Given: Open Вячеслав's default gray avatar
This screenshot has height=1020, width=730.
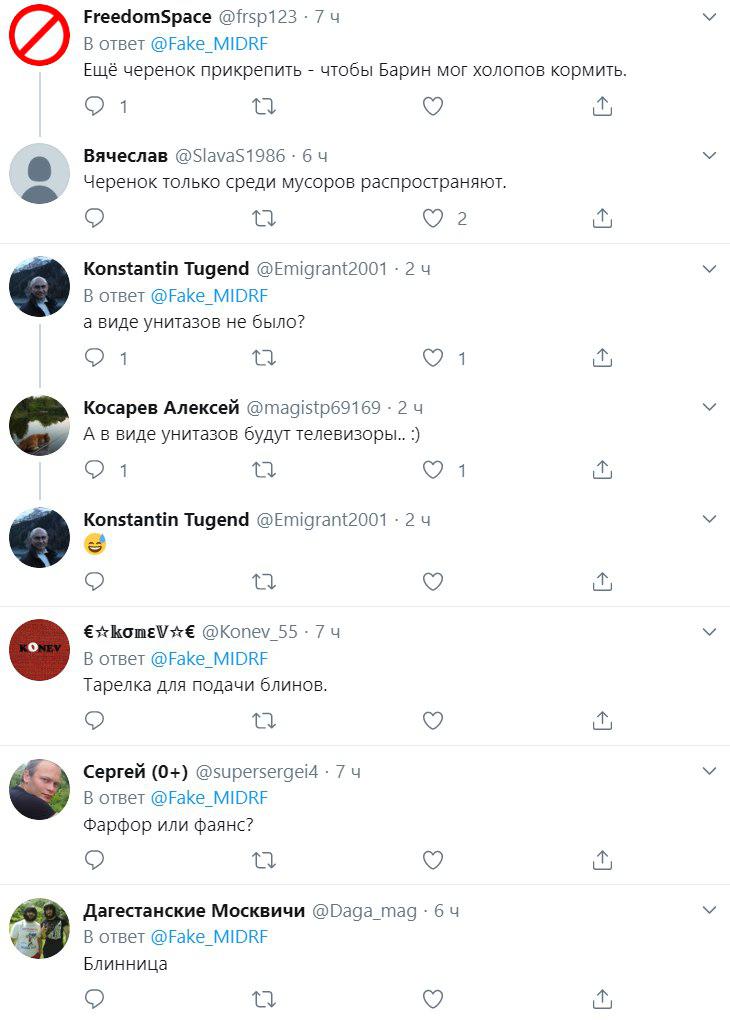Looking at the screenshot, I should 39,173.
